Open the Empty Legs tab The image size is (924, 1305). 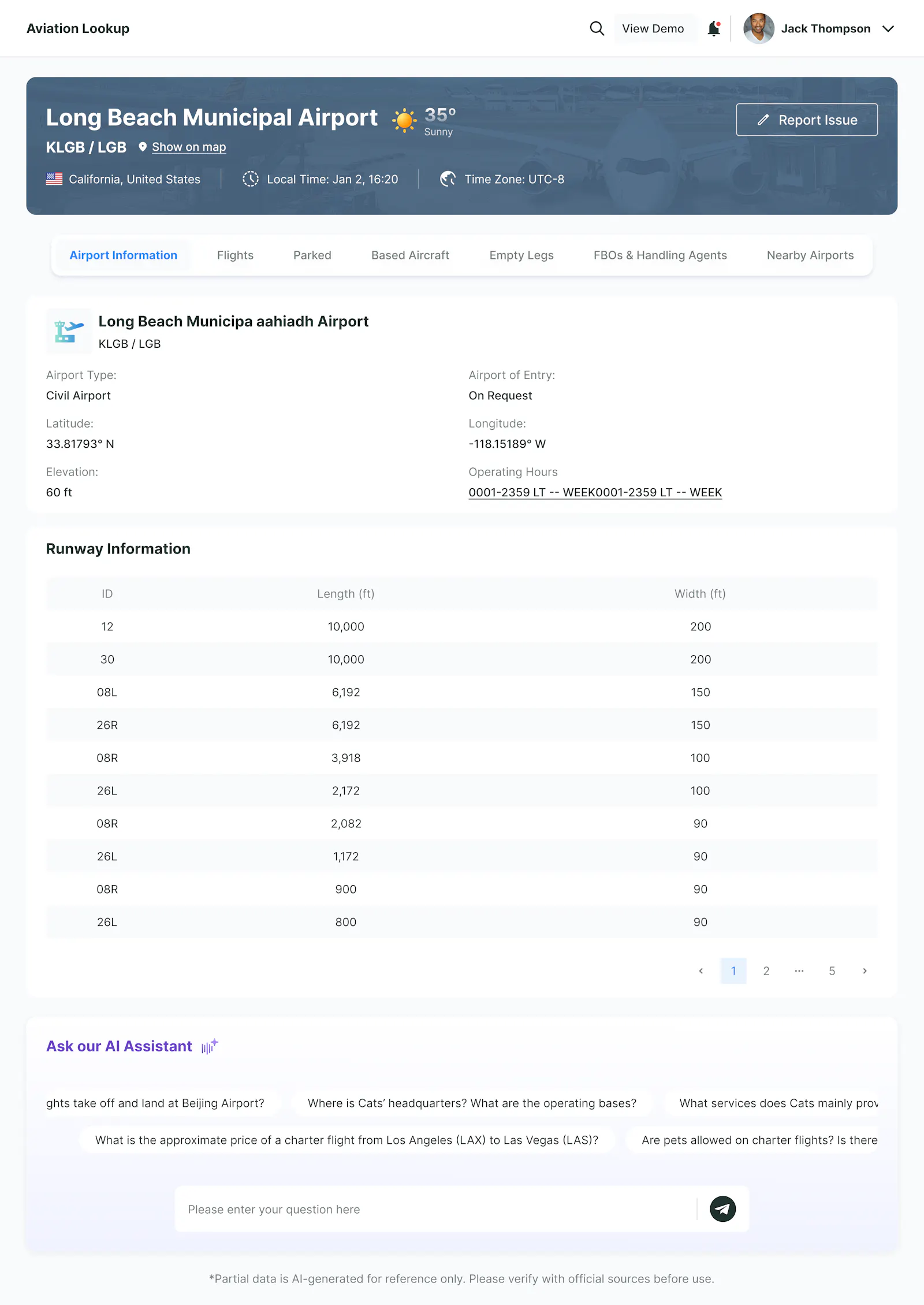click(521, 255)
